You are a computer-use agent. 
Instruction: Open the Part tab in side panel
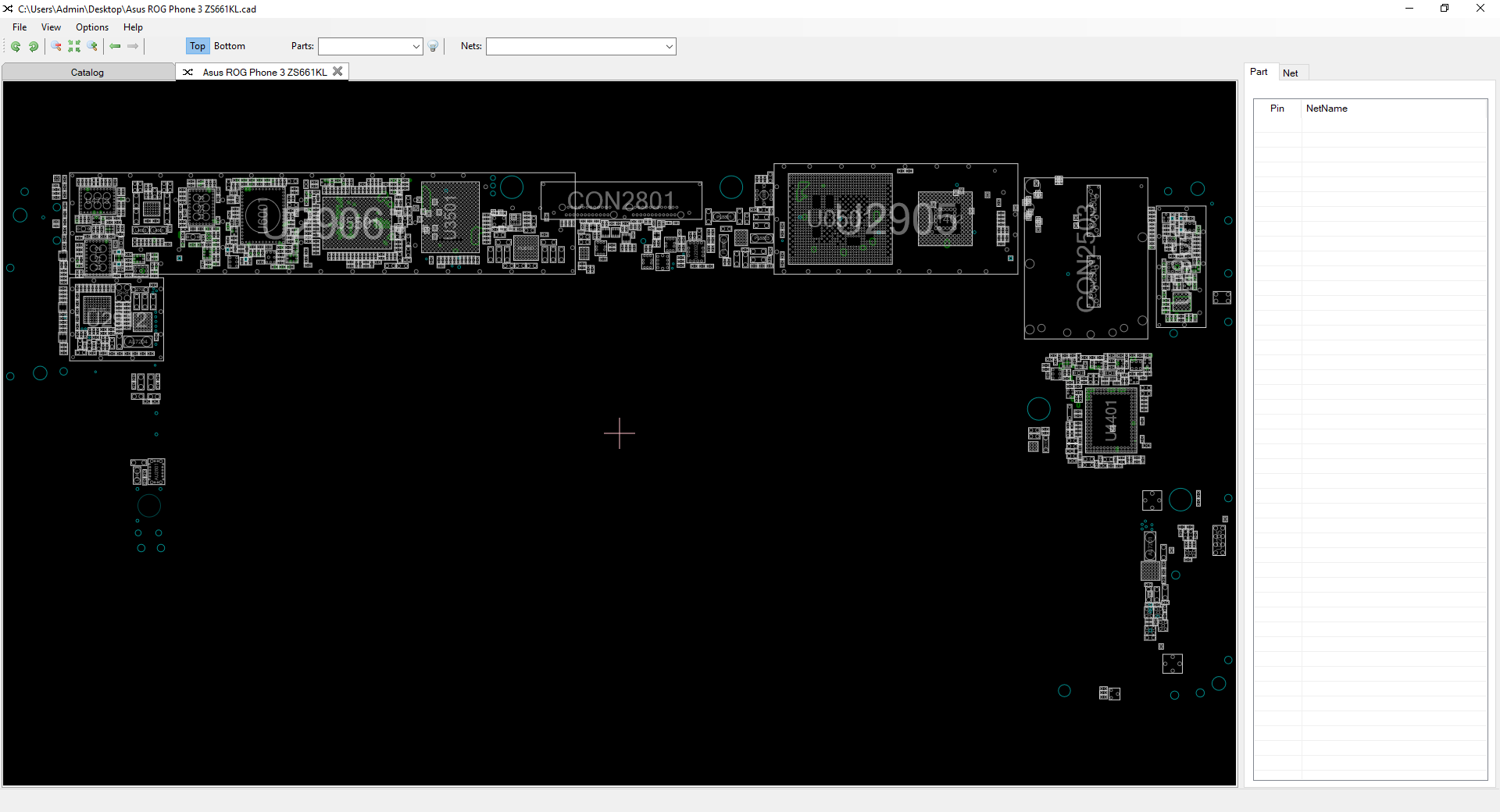pyautogui.click(x=1259, y=72)
